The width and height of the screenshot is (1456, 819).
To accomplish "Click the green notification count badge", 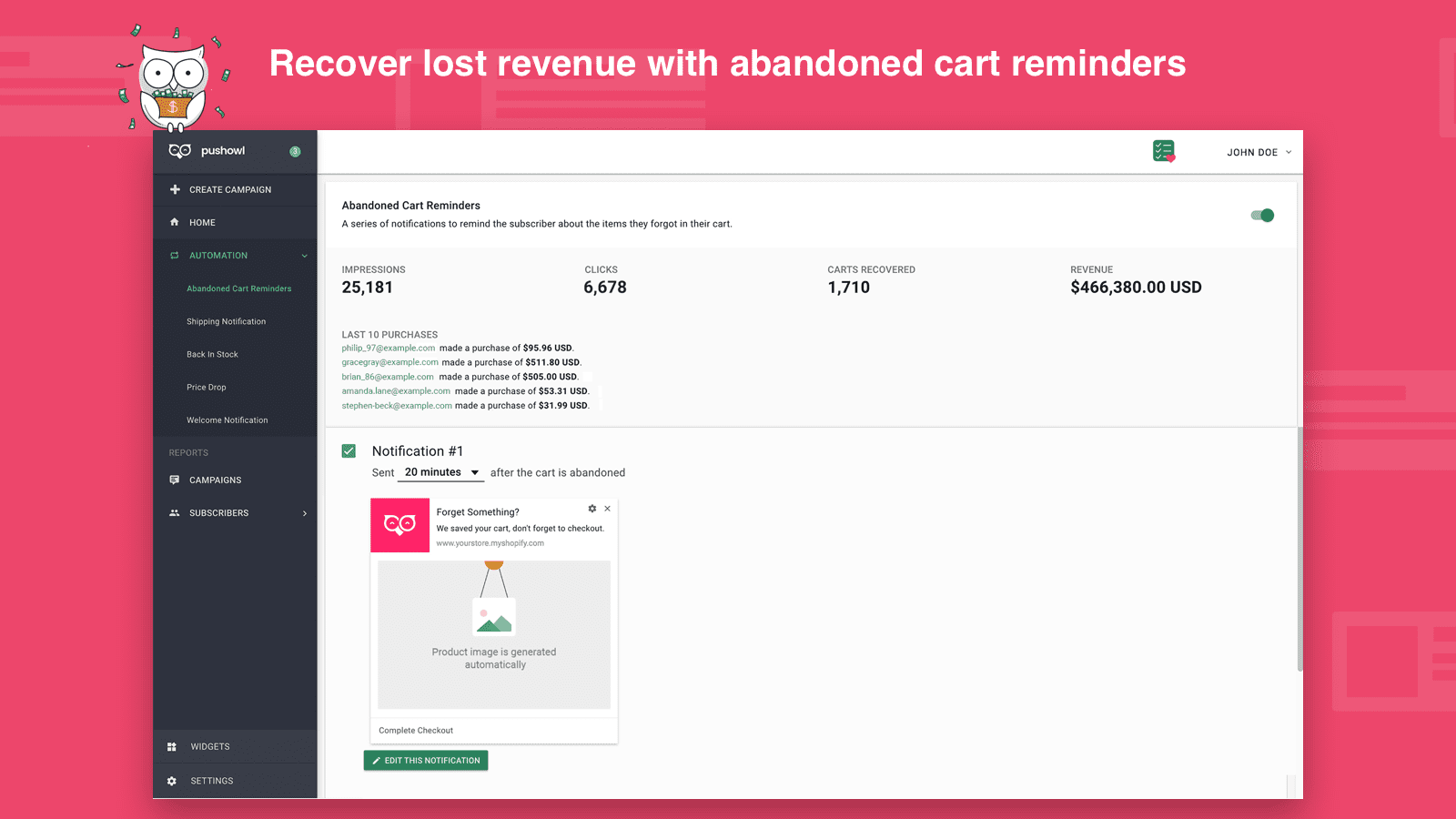I will pos(295,152).
